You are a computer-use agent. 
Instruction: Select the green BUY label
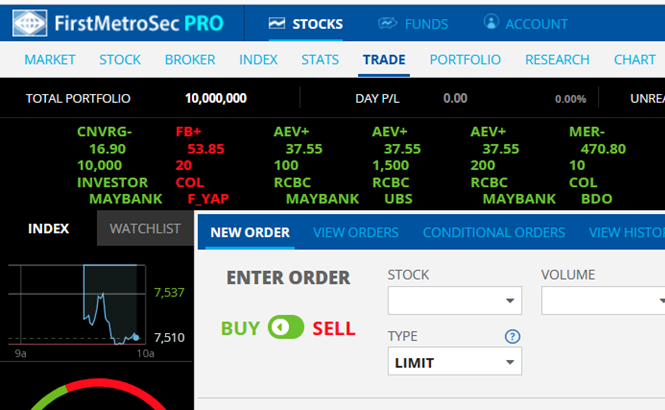[240, 329]
